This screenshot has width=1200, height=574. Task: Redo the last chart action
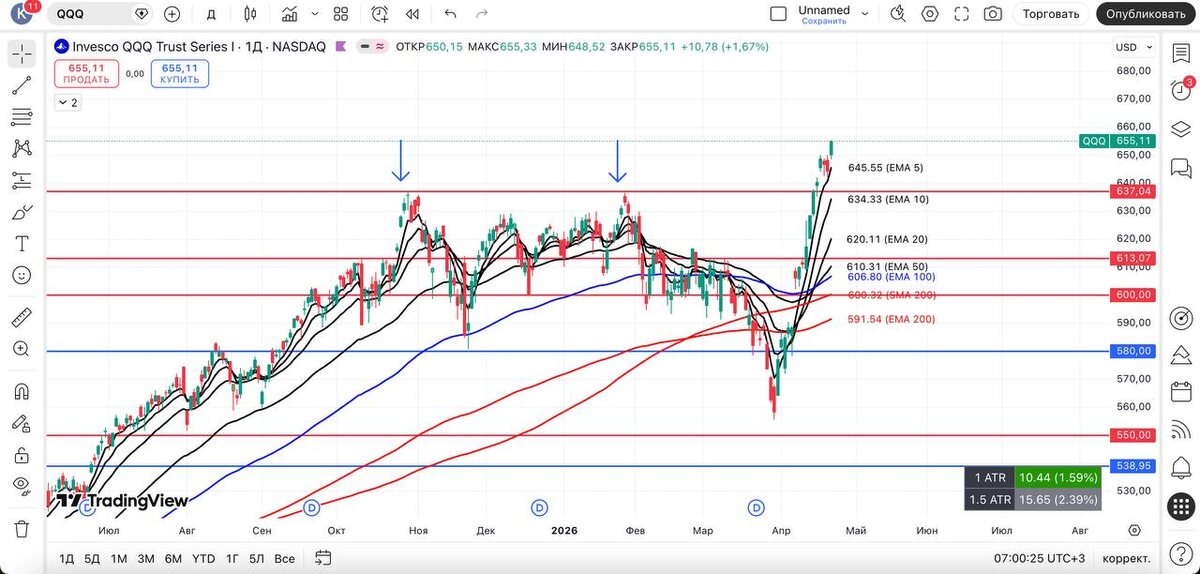point(482,14)
